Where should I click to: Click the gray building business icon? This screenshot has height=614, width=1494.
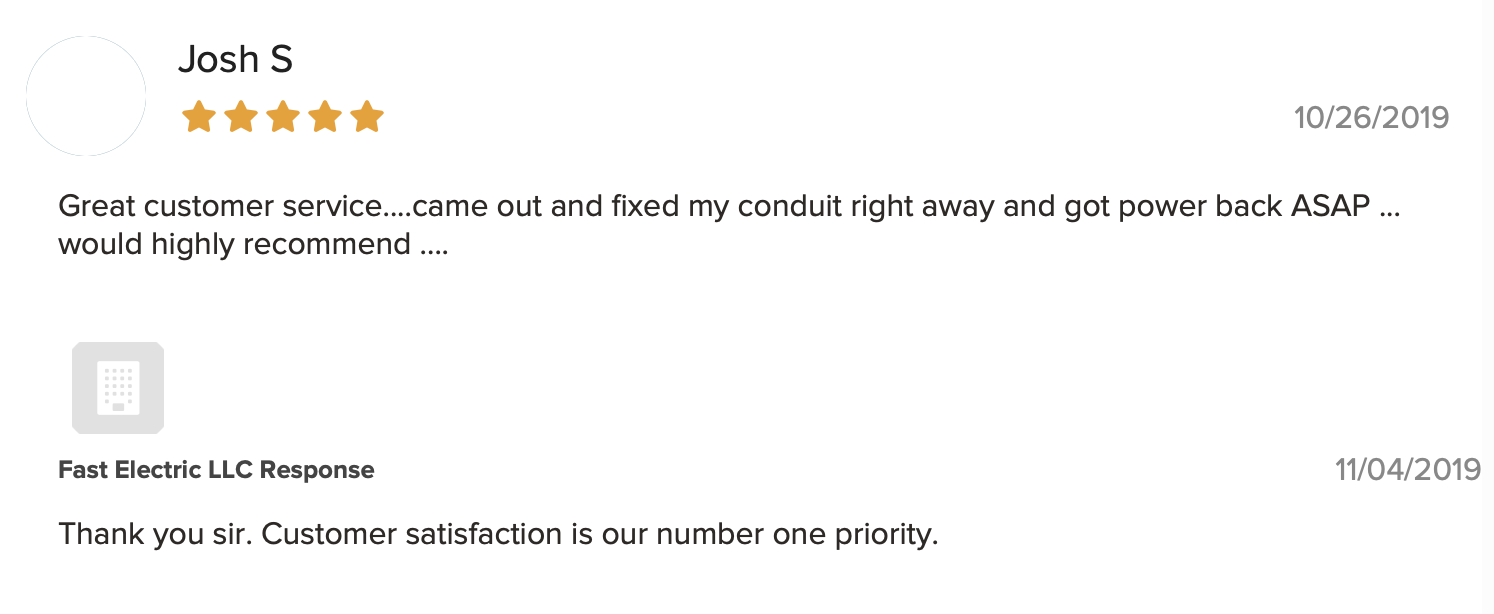tap(118, 388)
